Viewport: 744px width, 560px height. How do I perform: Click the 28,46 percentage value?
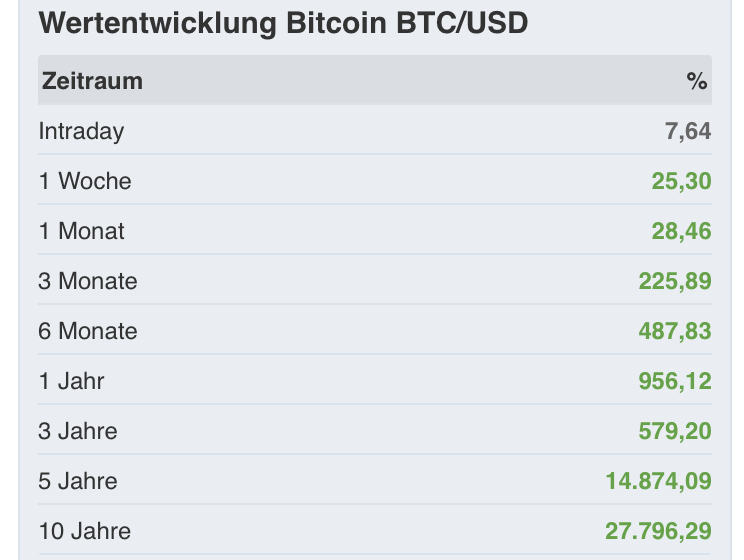pos(682,231)
